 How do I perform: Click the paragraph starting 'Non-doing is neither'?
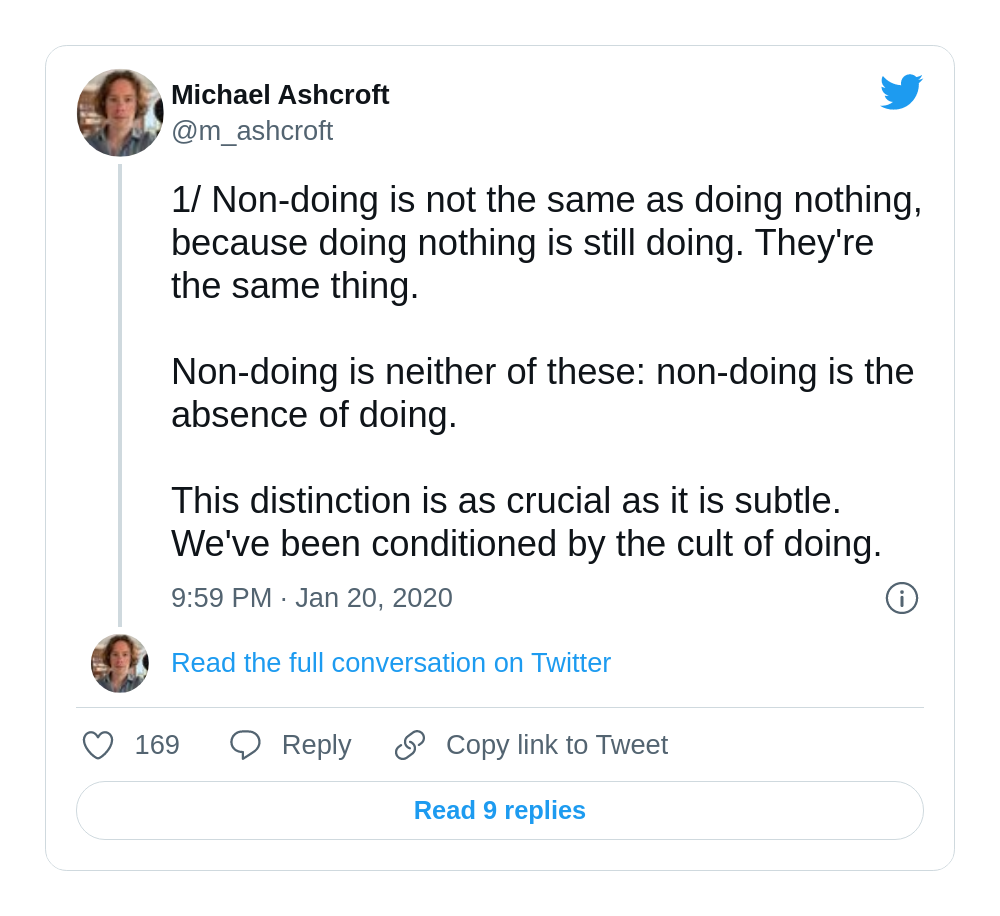(x=543, y=393)
